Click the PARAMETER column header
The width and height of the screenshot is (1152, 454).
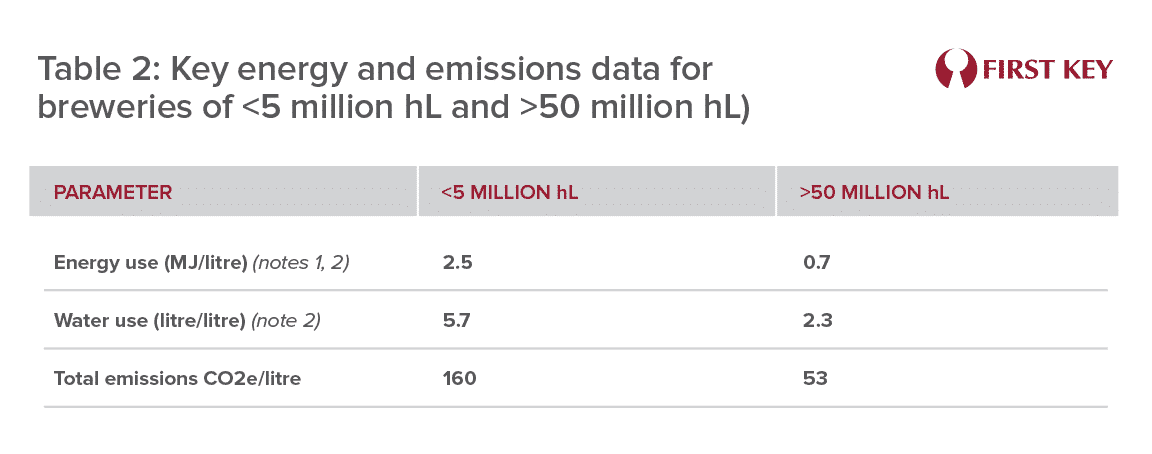tap(112, 192)
